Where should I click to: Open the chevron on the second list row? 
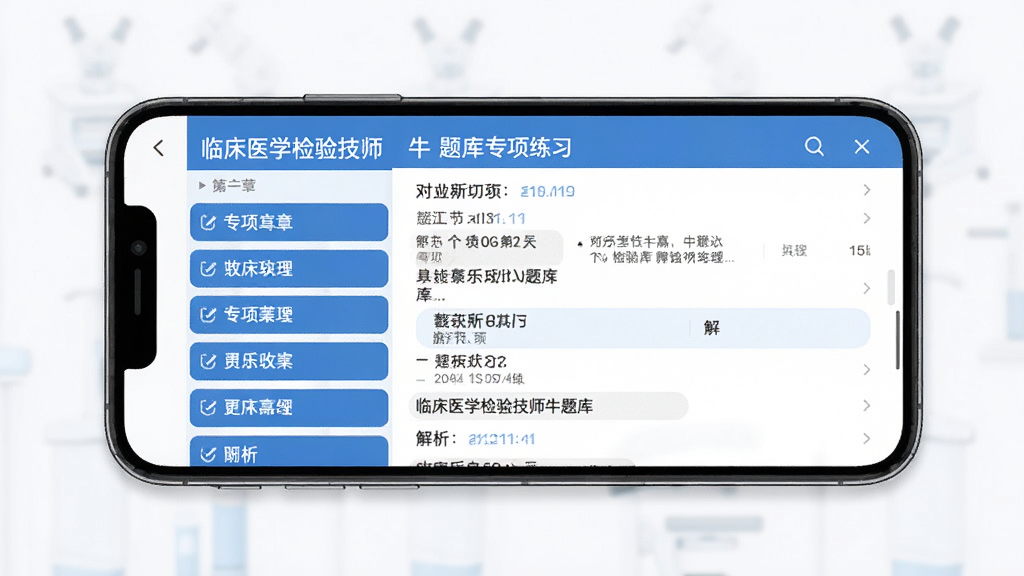867,218
